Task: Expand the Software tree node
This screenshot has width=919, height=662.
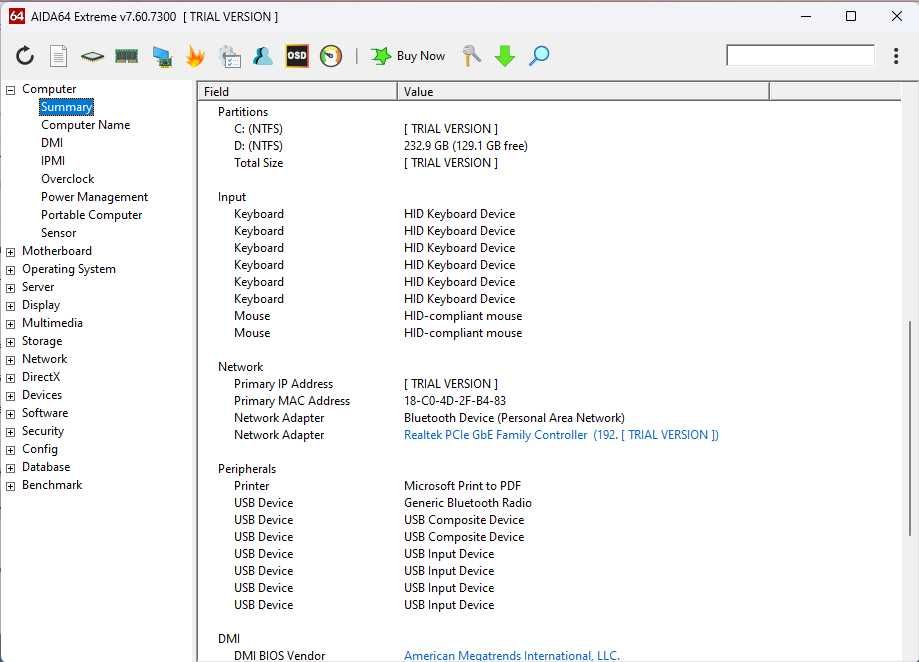Action: click(11, 414)
